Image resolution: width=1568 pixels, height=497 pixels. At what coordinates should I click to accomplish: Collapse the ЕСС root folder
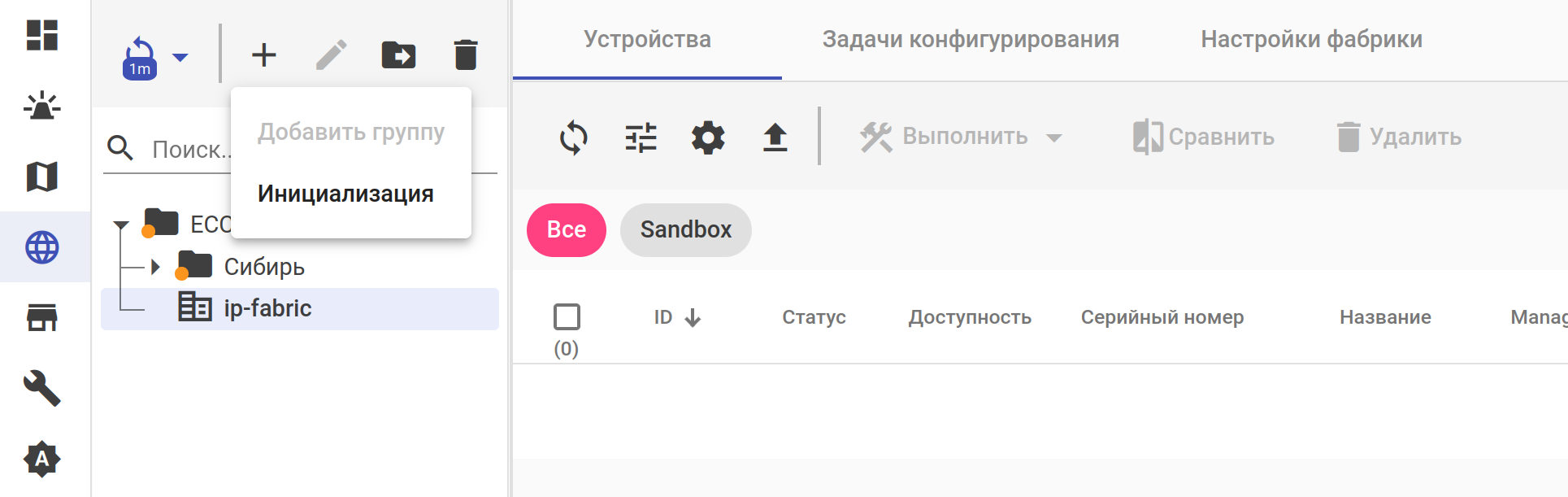(122, 225)
